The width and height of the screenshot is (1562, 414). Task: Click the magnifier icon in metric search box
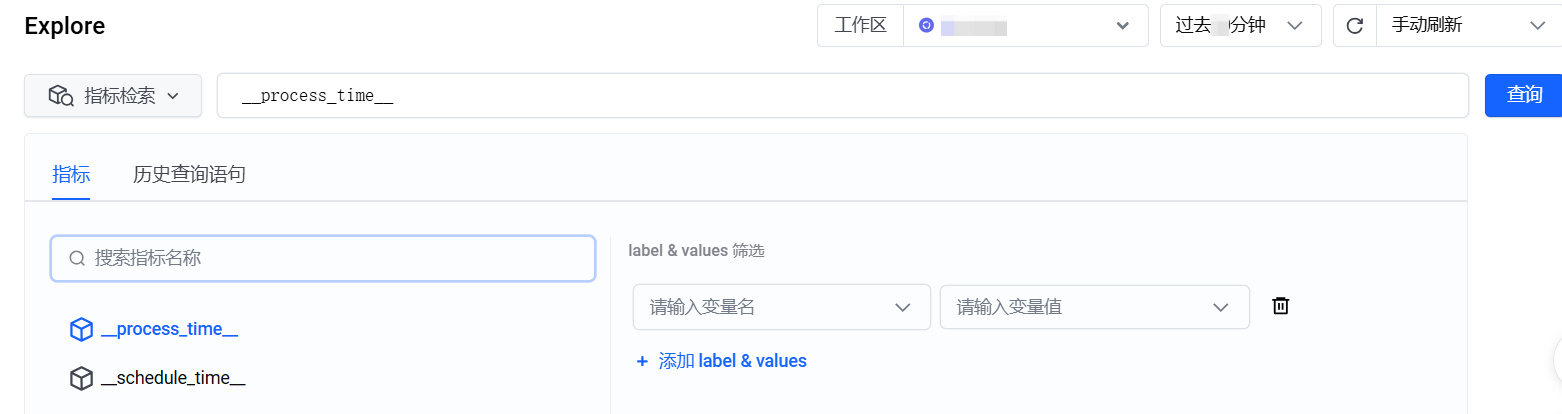click(x=77, y=259)
